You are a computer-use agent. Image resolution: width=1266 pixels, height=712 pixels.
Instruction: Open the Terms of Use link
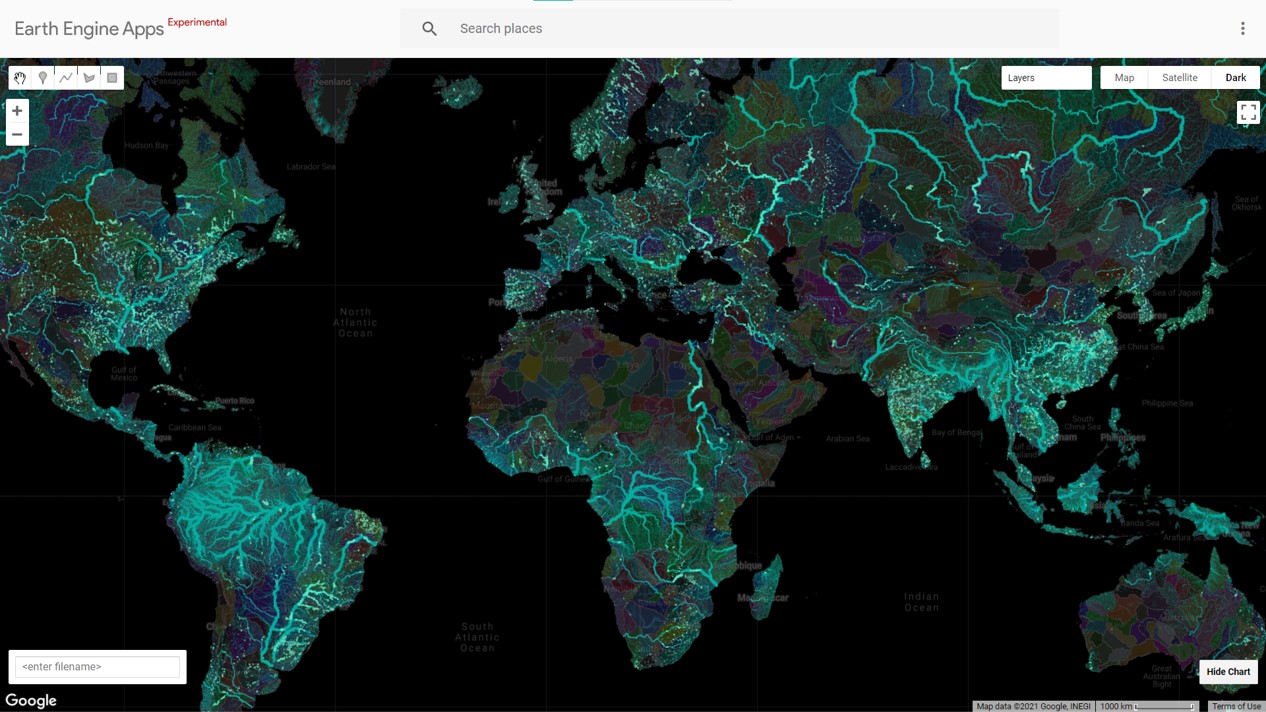point(1237,706)
